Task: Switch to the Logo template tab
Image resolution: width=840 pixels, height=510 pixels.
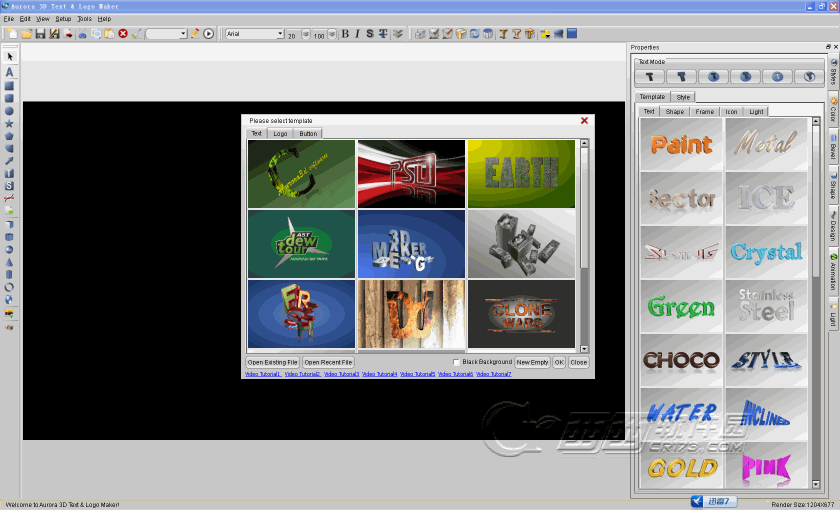Action: pos(281,133)
